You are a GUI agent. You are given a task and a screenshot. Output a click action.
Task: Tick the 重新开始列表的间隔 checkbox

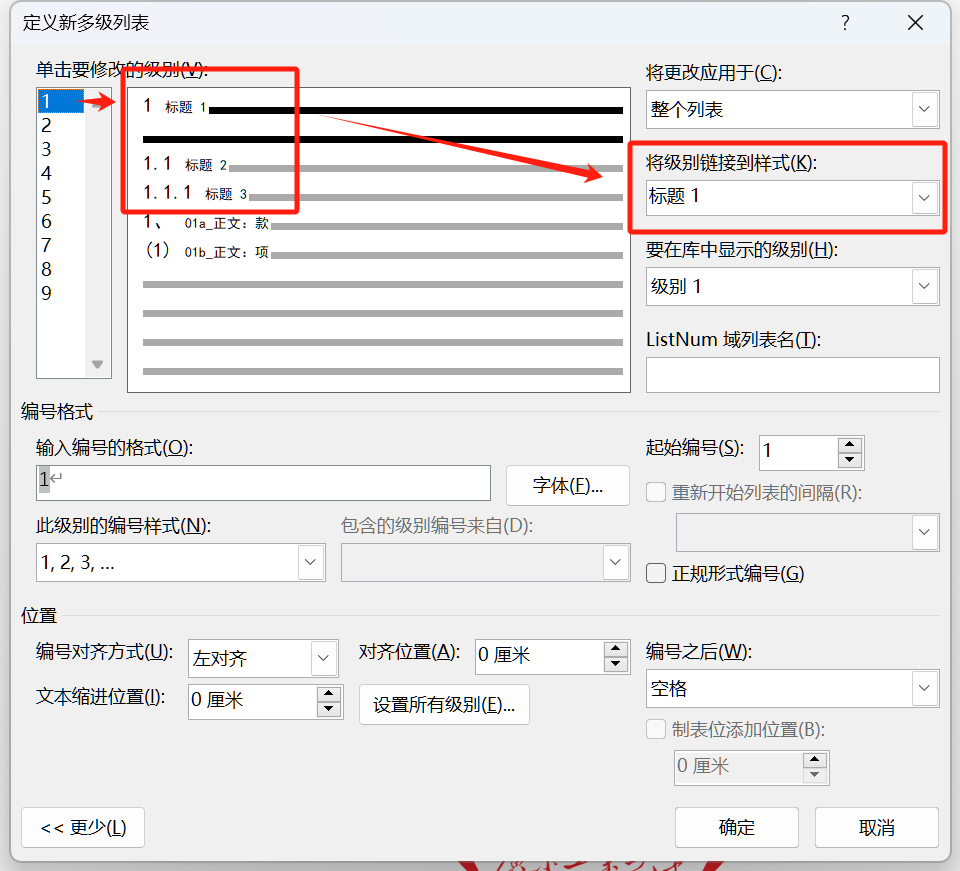[656, 492]
